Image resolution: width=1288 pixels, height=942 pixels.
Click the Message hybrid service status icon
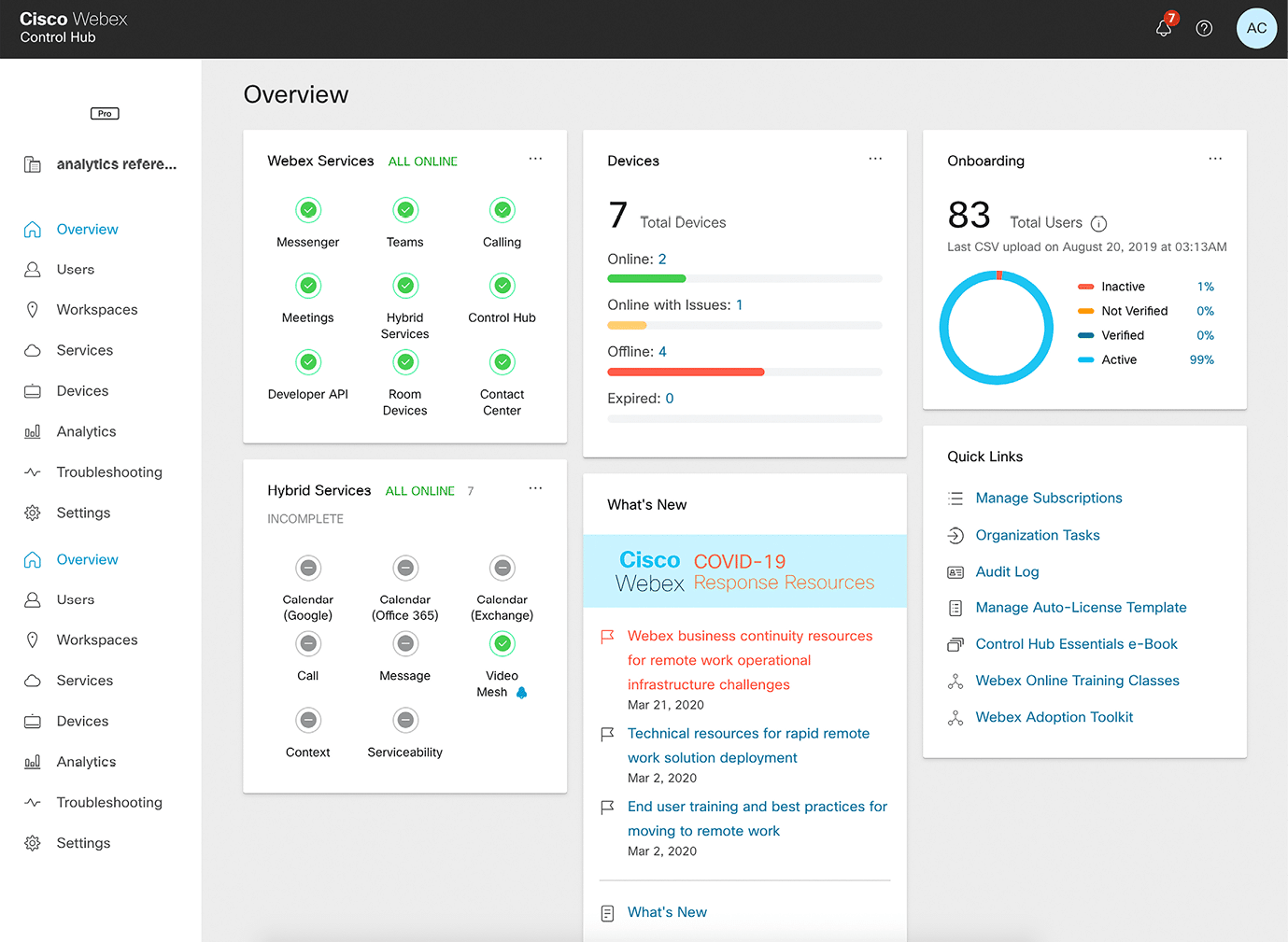(405, 643)
